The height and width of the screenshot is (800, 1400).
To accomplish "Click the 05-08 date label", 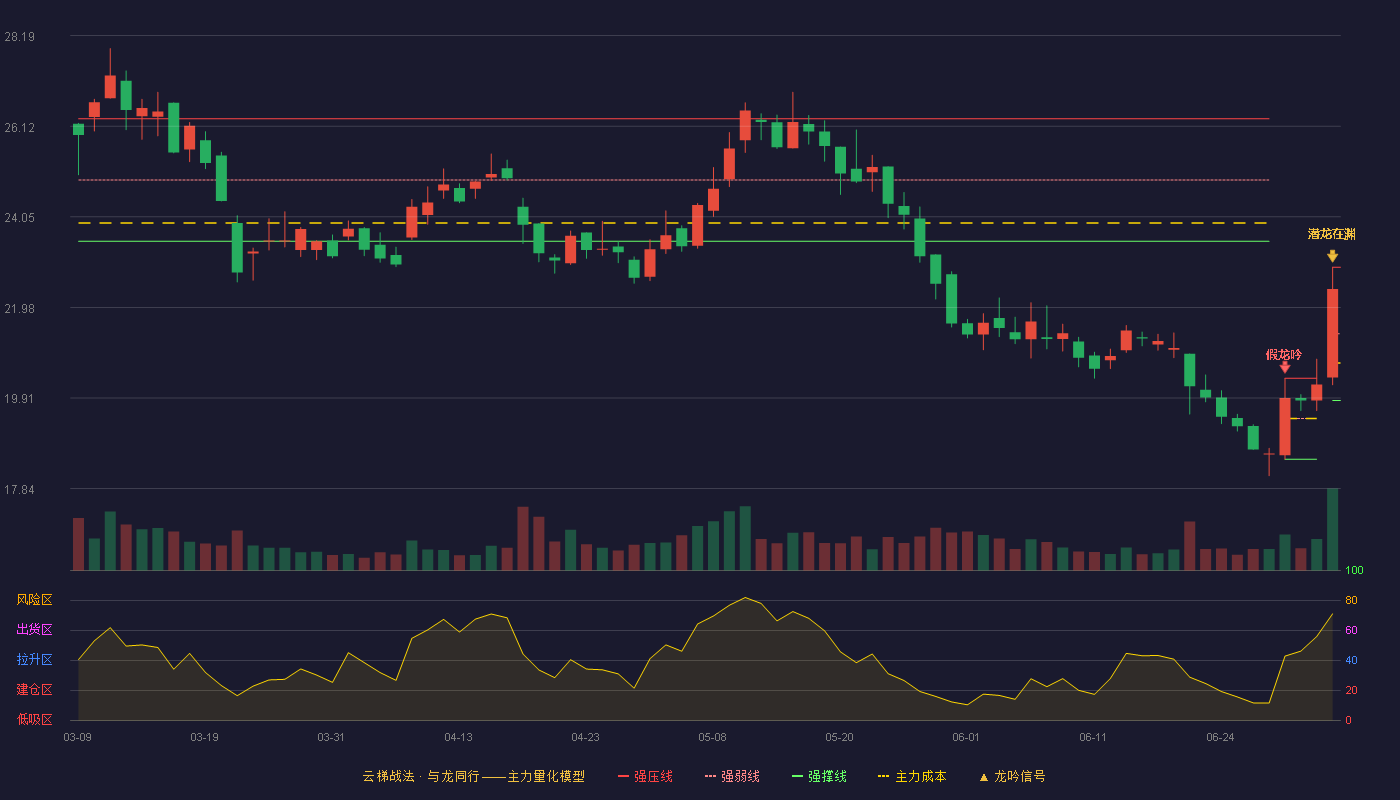I will [712, 737].
